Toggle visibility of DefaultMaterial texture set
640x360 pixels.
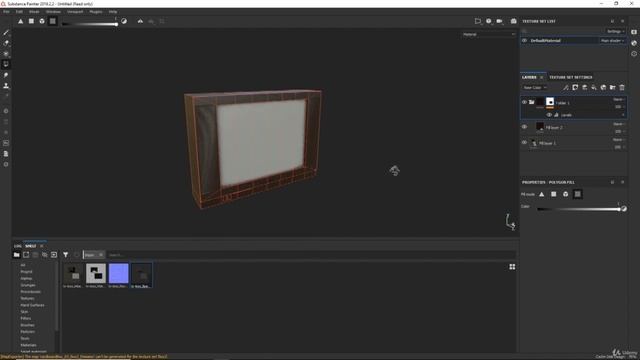(524, 41)
